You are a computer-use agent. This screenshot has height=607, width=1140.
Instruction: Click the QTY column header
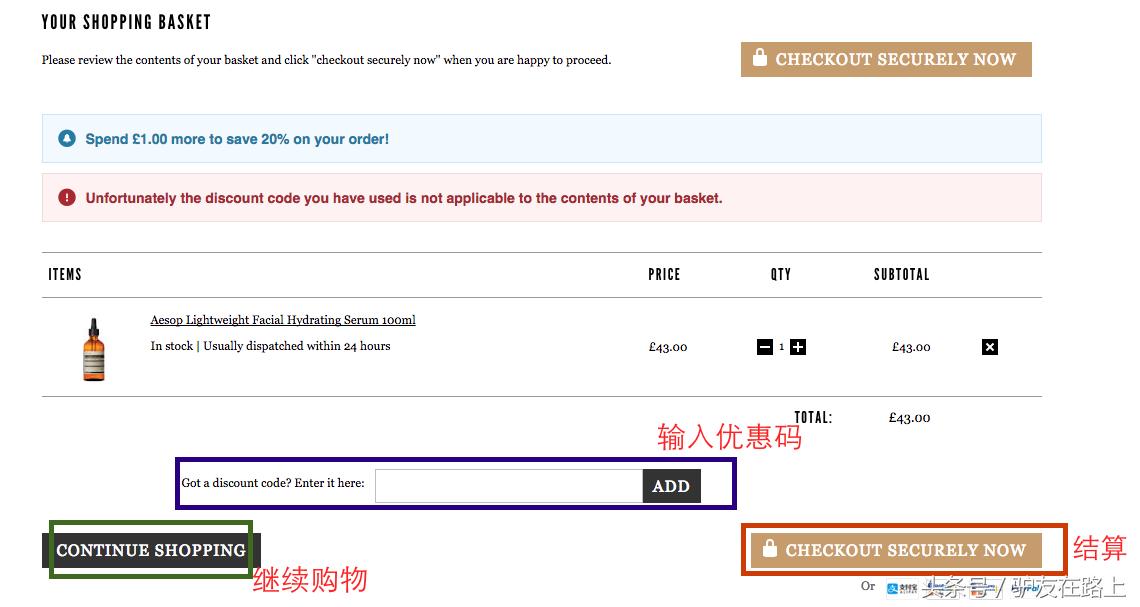780,274
